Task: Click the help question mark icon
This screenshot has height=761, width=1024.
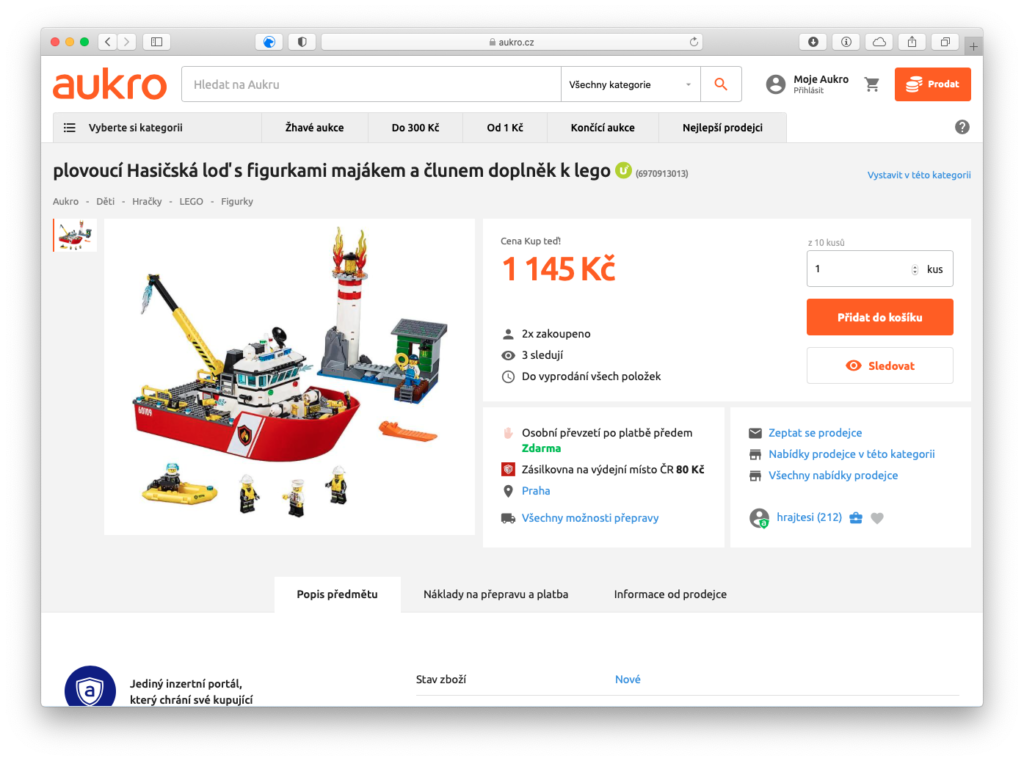Action: (x=962, y=127)
